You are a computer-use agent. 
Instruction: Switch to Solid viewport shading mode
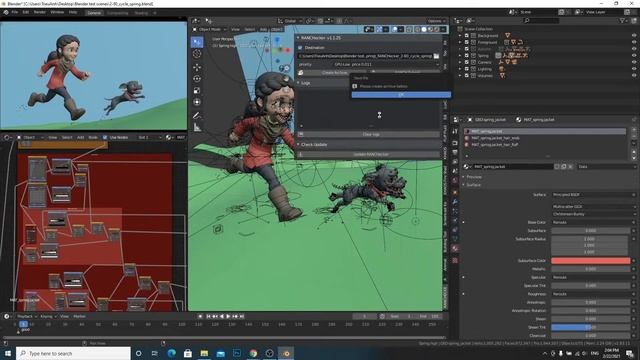424,29
